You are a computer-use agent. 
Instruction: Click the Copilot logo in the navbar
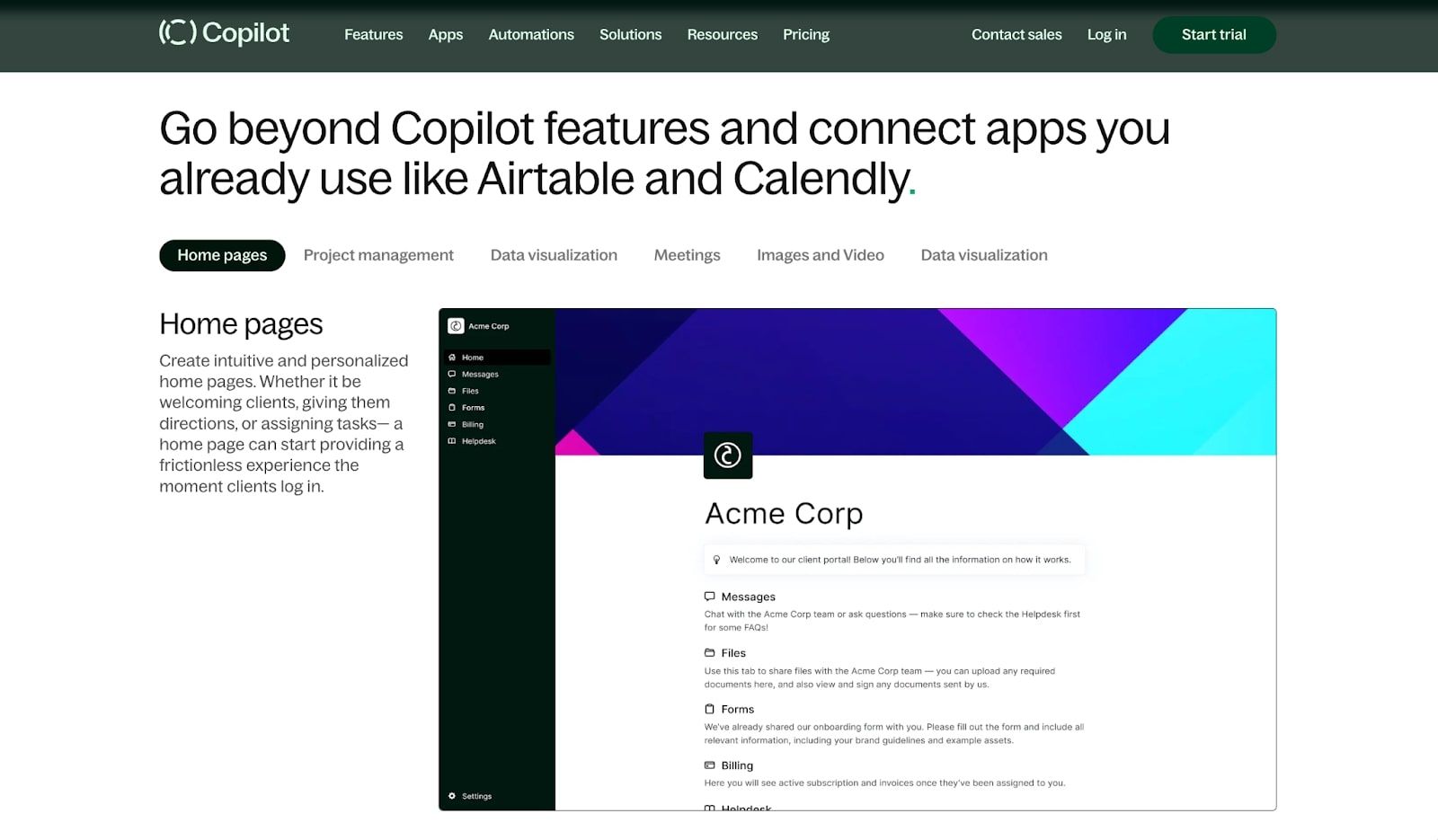[223, 33]
